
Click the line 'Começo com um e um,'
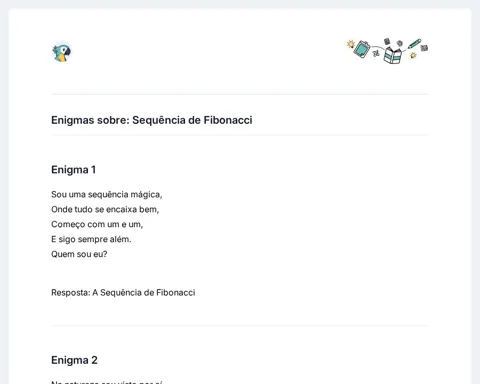[97, 224]
